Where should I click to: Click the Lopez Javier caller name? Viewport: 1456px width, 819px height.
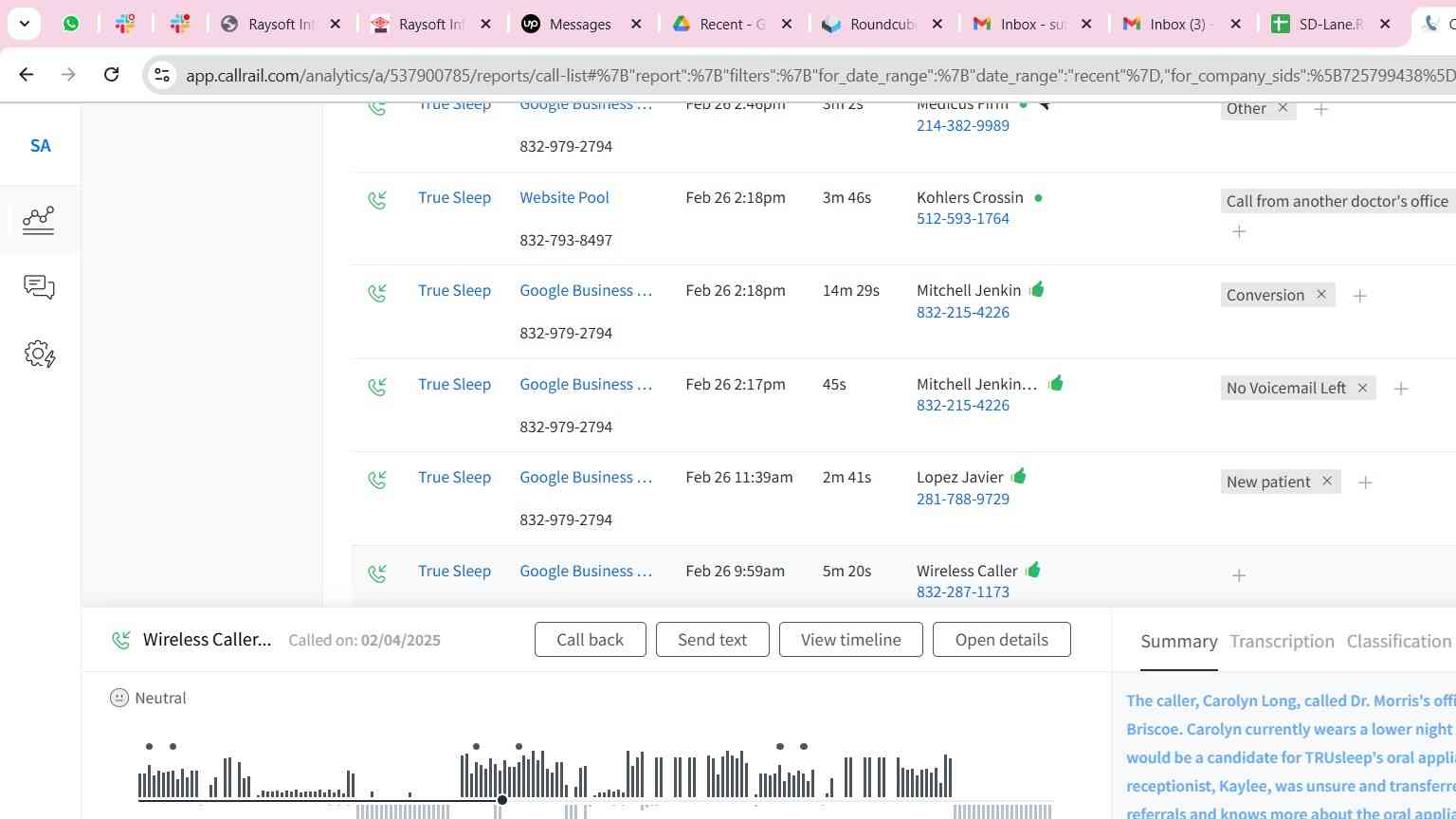pos(959,478)
